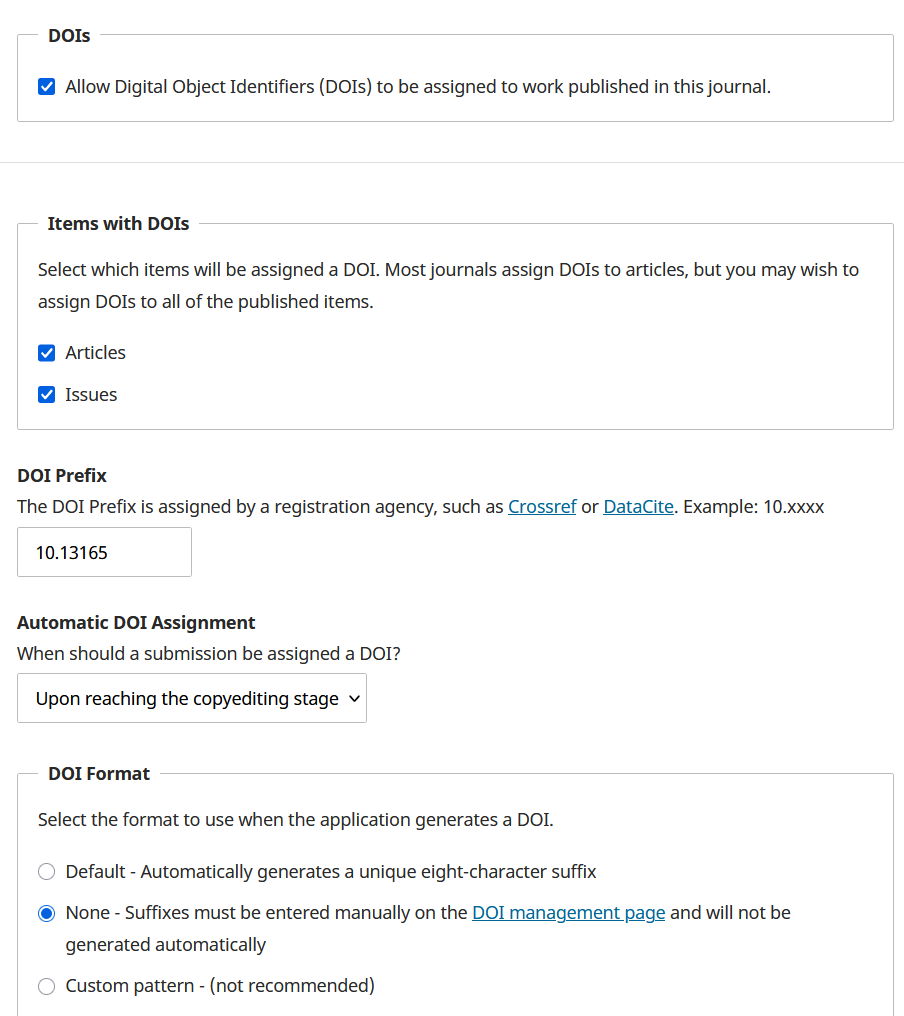Select the None suffix radio button

click(x=47, y=913)
